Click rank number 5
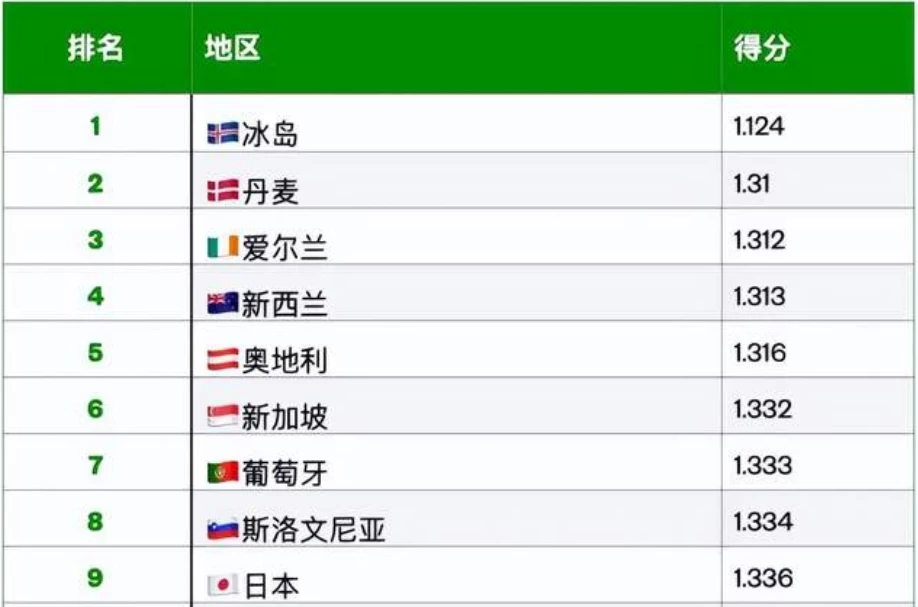The width and height of the screenshot is (918, 607). tap(95, 353)
